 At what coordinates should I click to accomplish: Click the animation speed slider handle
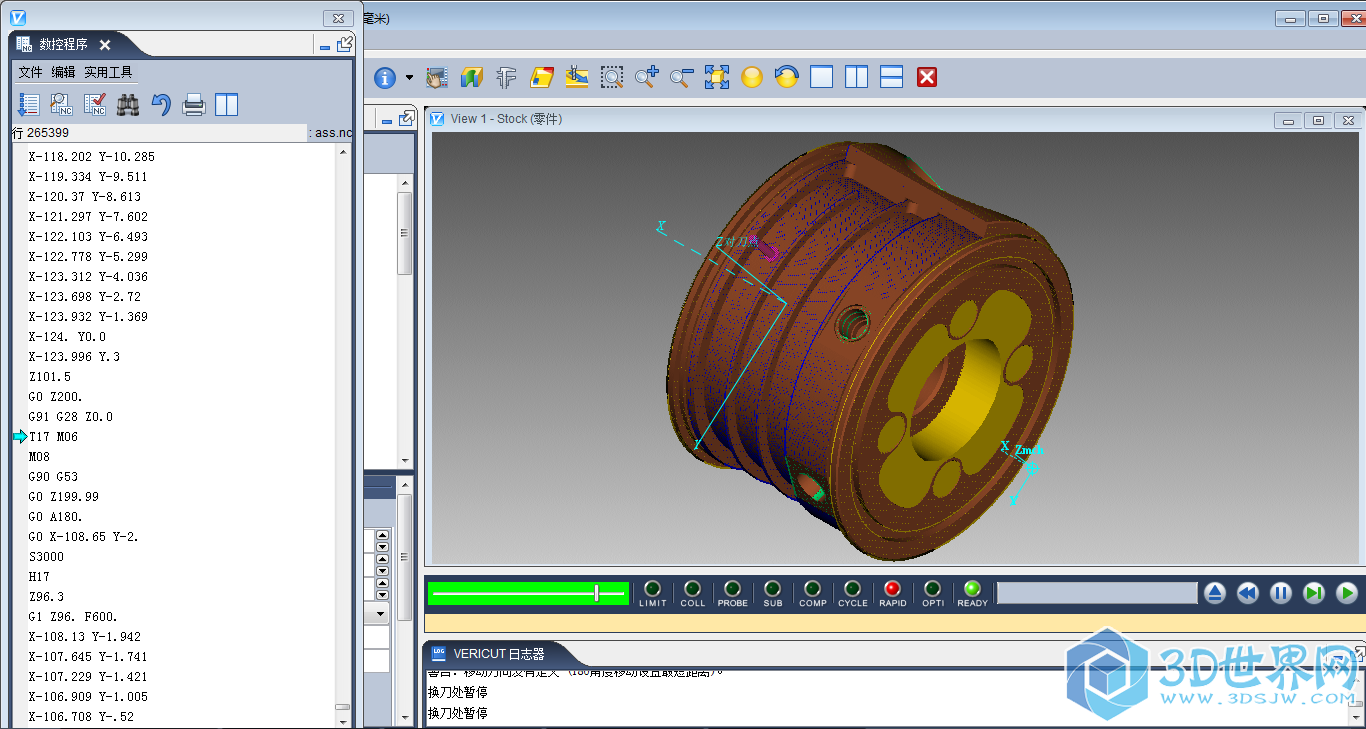coord(596,593)
